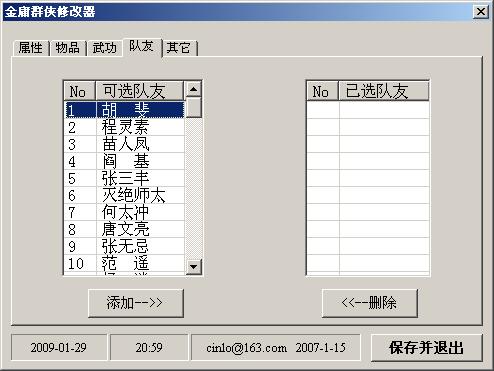Select the 武功 tab
The height and width of the screenshot is (371, 494).
tap(105, 48)
